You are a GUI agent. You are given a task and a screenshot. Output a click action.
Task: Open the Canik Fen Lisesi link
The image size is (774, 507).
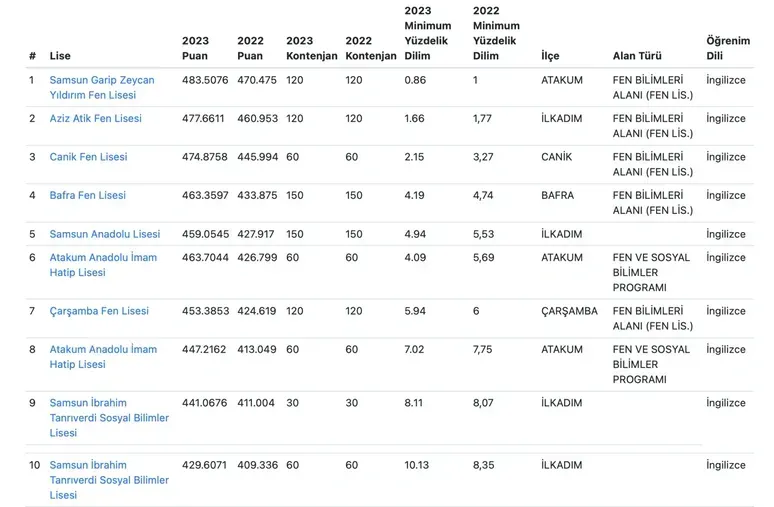(88, 157)
